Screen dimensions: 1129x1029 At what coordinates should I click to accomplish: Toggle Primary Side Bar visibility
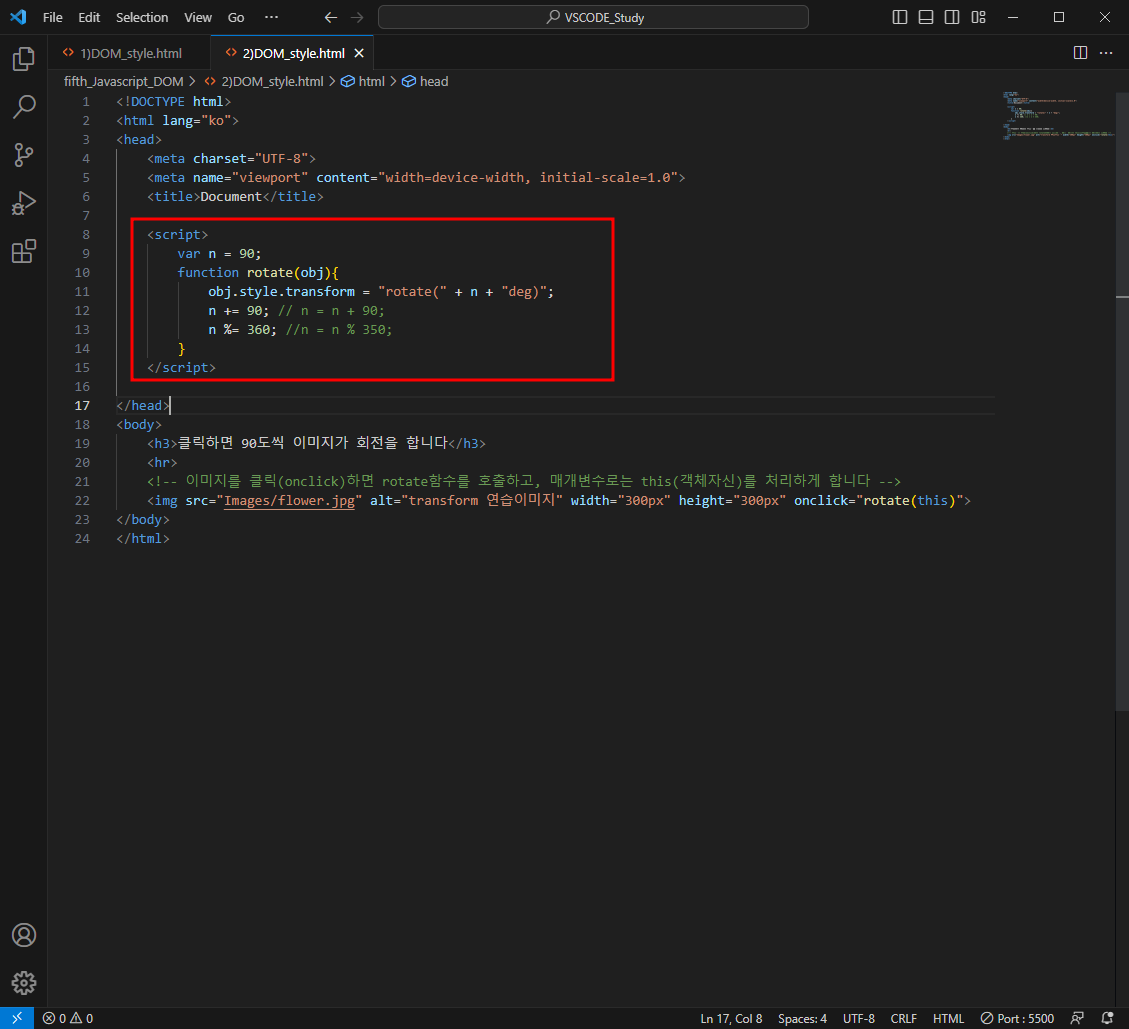900,17
